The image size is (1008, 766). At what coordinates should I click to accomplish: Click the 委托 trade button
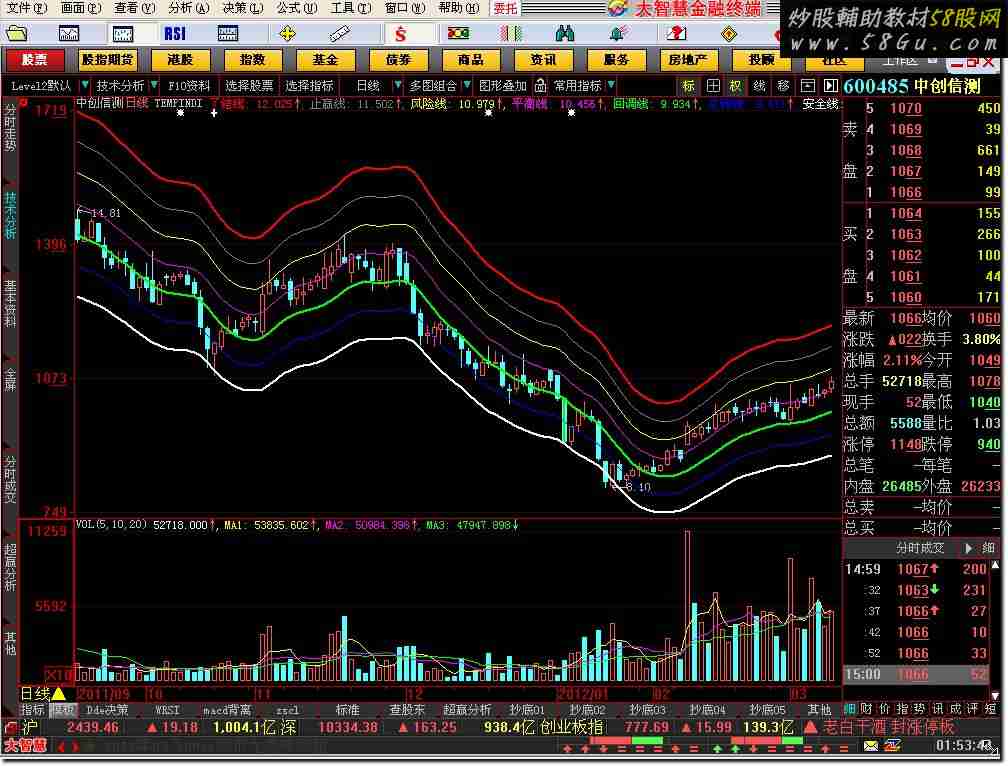coord(505,8)
